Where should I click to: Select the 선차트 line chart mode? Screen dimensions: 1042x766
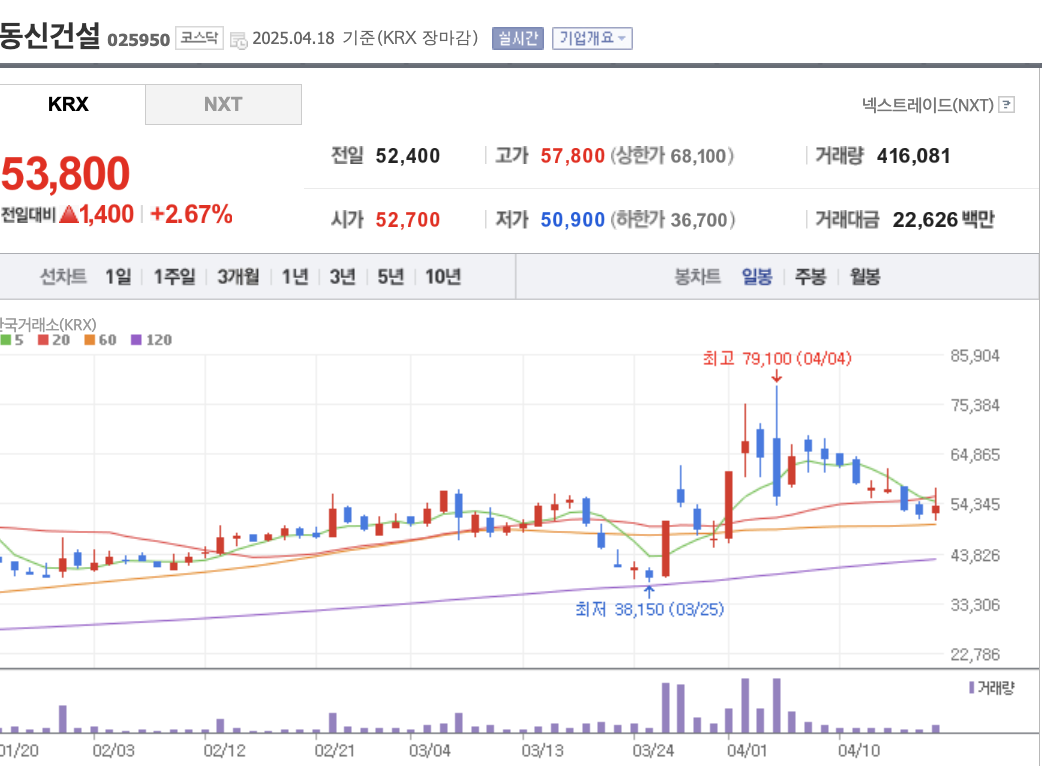(x=63, y=276)
